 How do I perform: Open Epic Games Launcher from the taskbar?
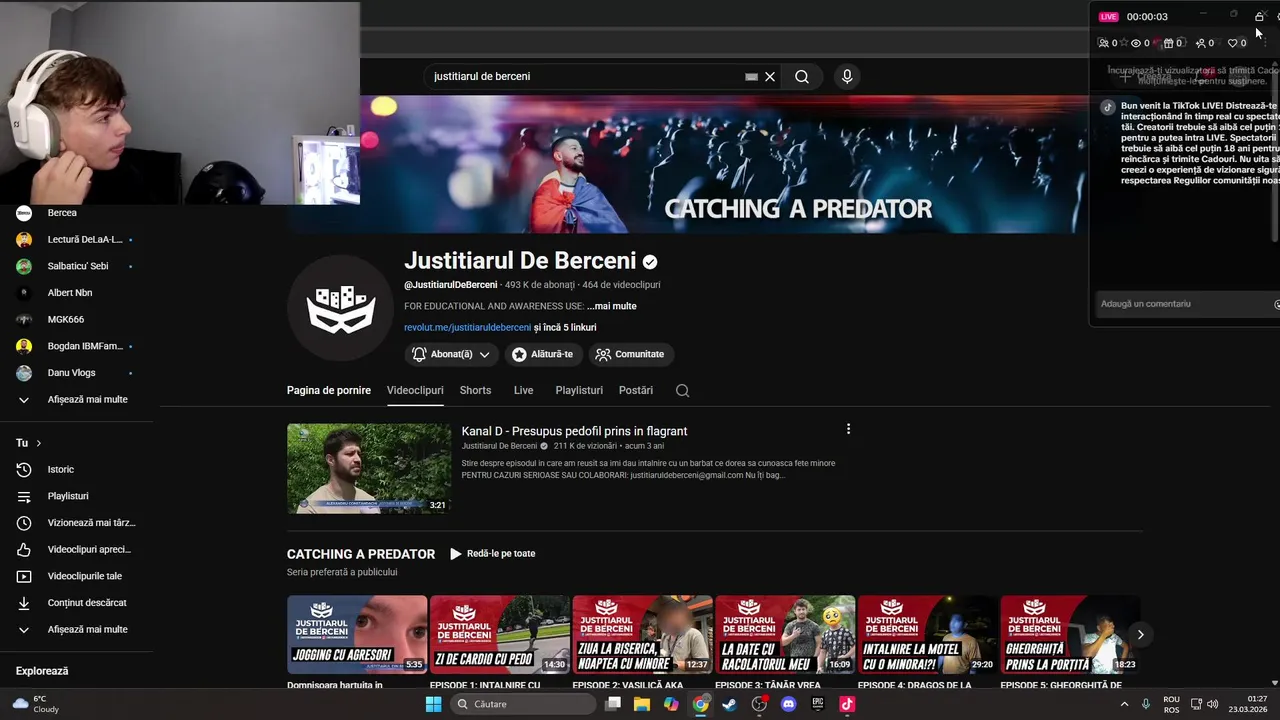click(818, 704)
